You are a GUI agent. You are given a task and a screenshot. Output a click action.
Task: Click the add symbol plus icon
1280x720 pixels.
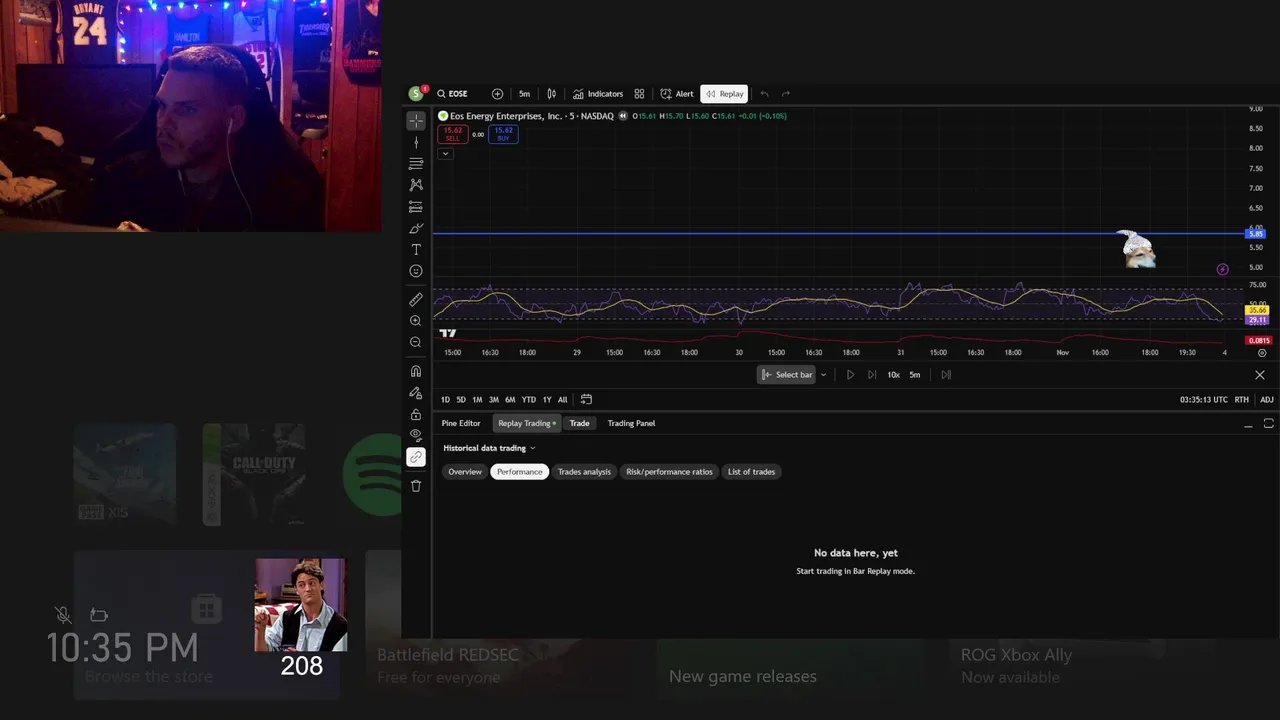[x=497, y=94]
